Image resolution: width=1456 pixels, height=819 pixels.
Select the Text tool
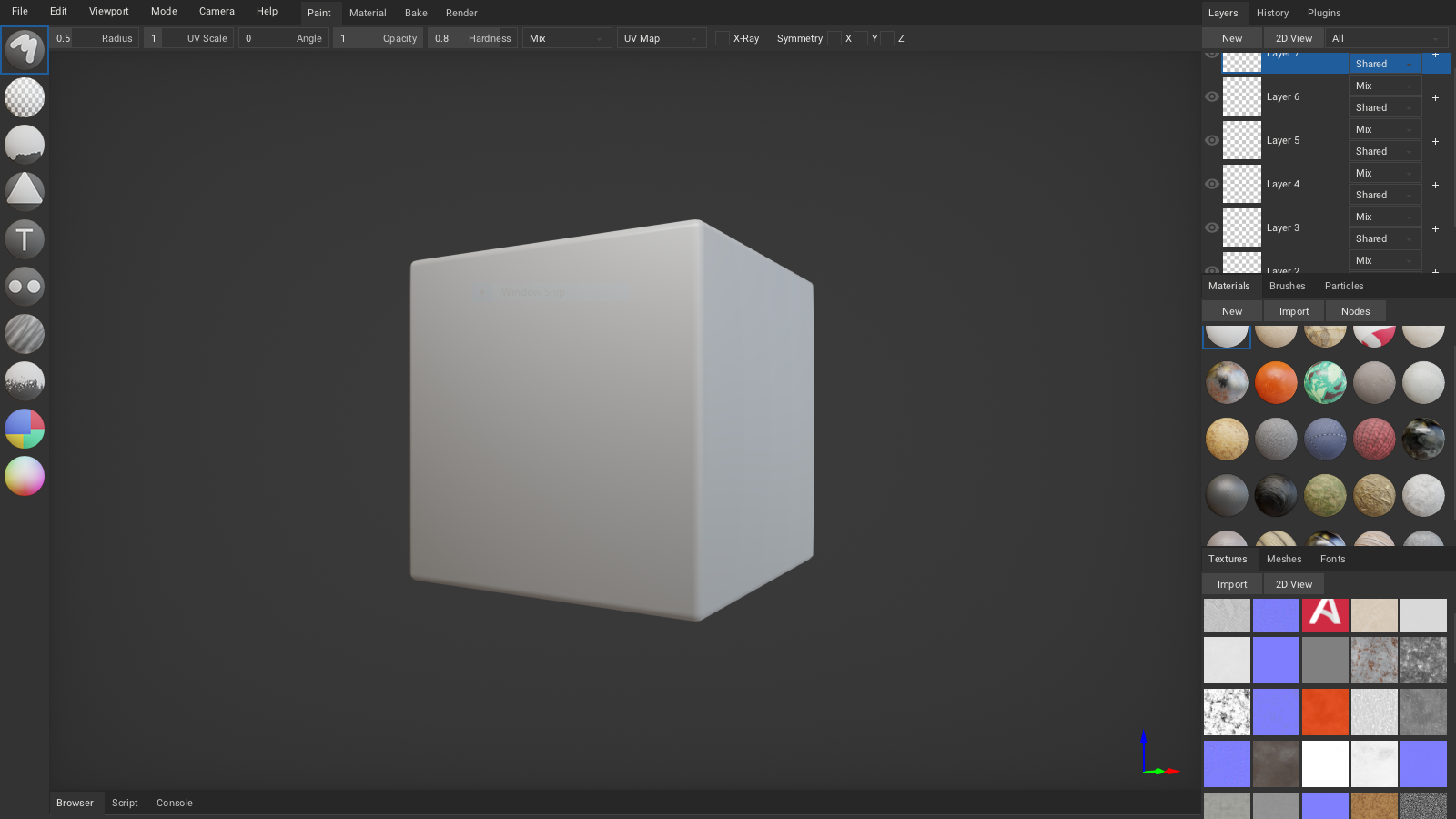(25, 238)
